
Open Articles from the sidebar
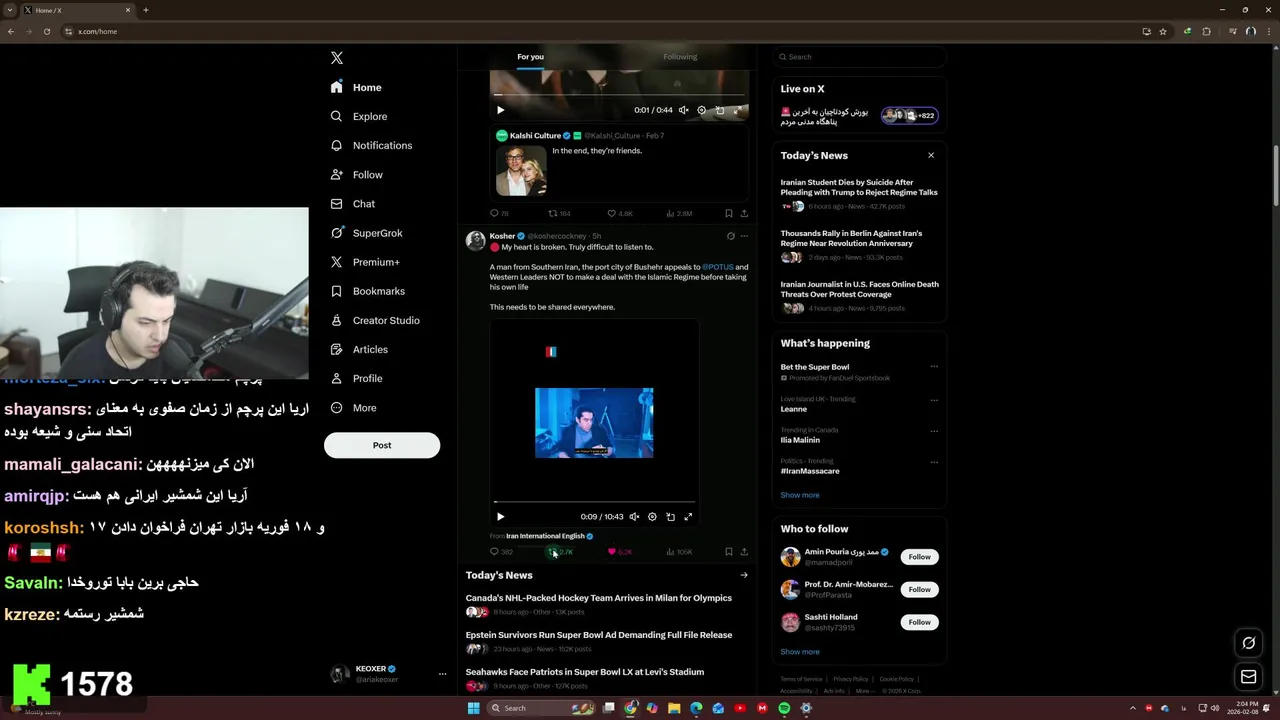[359, 349]
